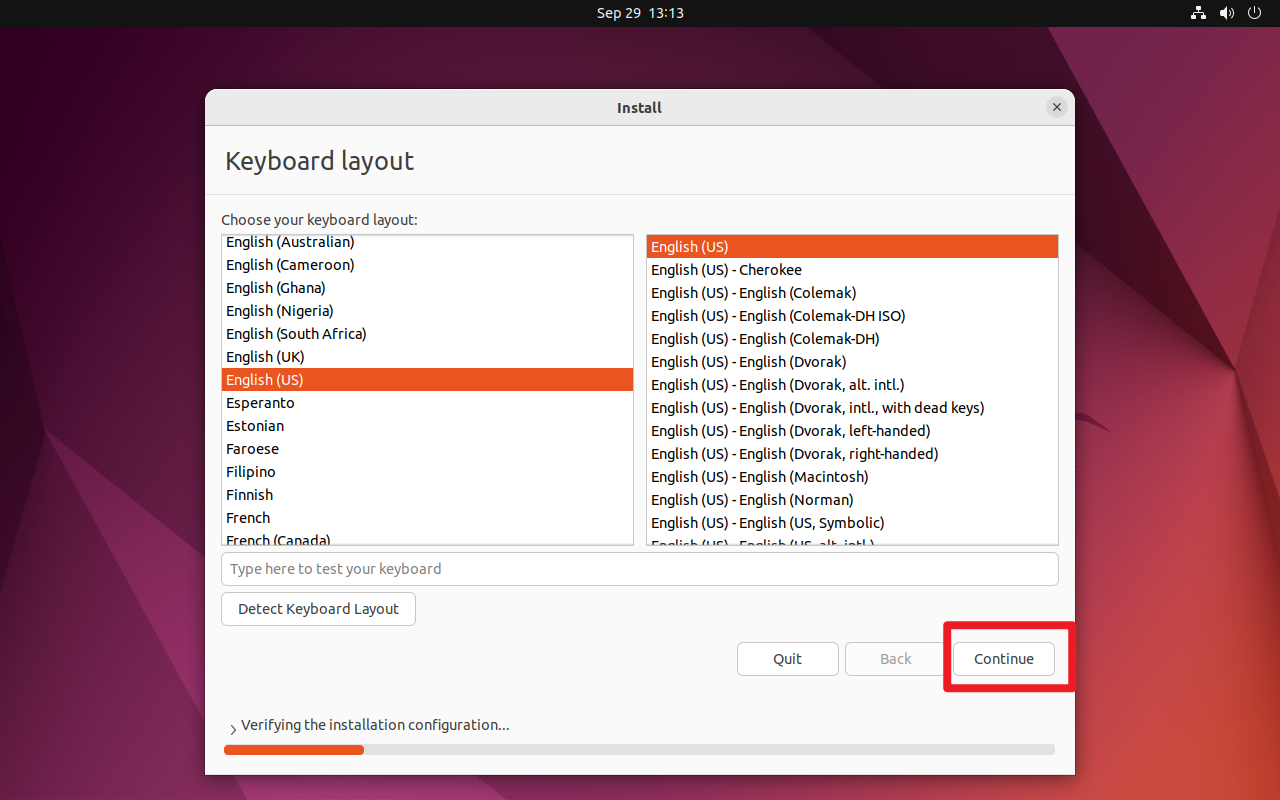Choose English (US, Symbolic) variant
Image resolution: width=1280 pixels, height=800 pixels.
[852, 523]
